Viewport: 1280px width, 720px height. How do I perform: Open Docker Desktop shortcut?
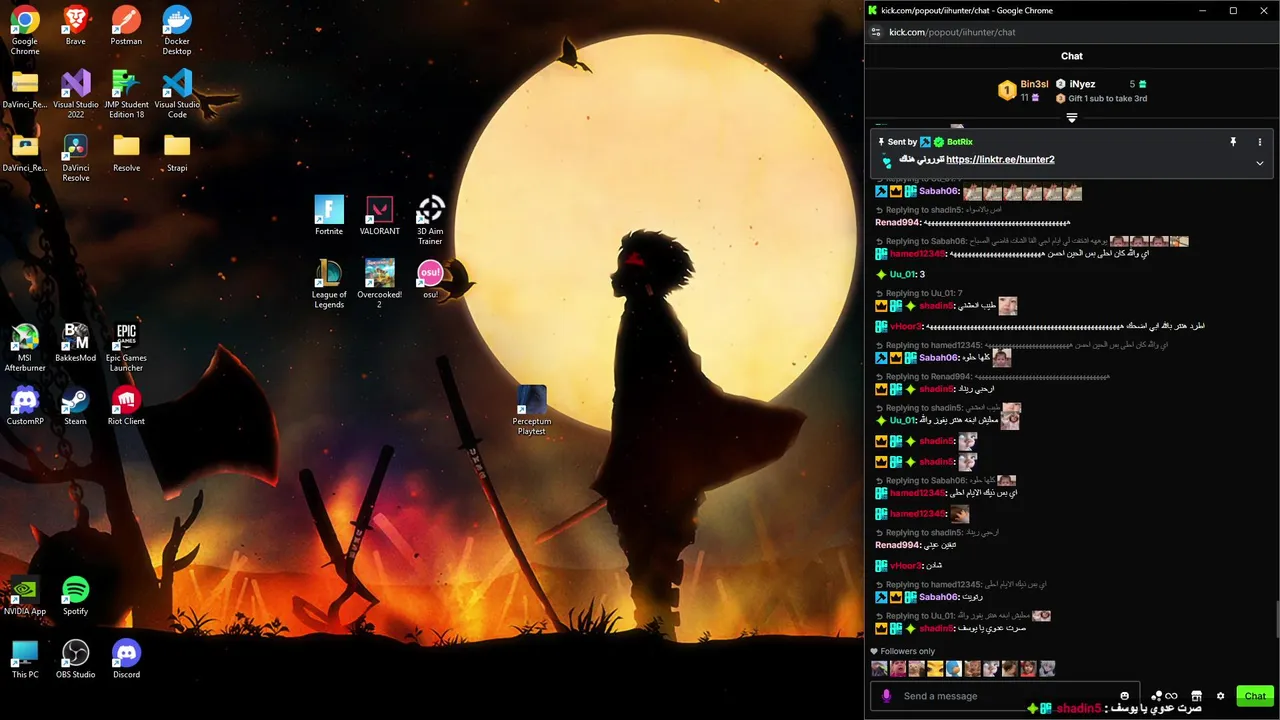point(177,30)
